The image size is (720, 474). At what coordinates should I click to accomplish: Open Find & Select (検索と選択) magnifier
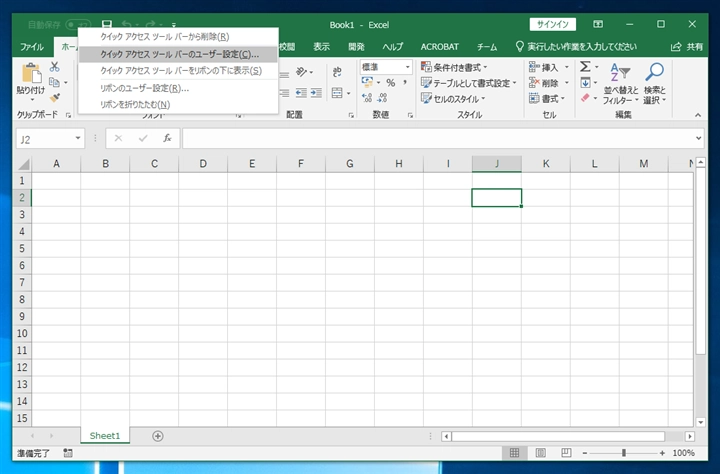(654, 82)
